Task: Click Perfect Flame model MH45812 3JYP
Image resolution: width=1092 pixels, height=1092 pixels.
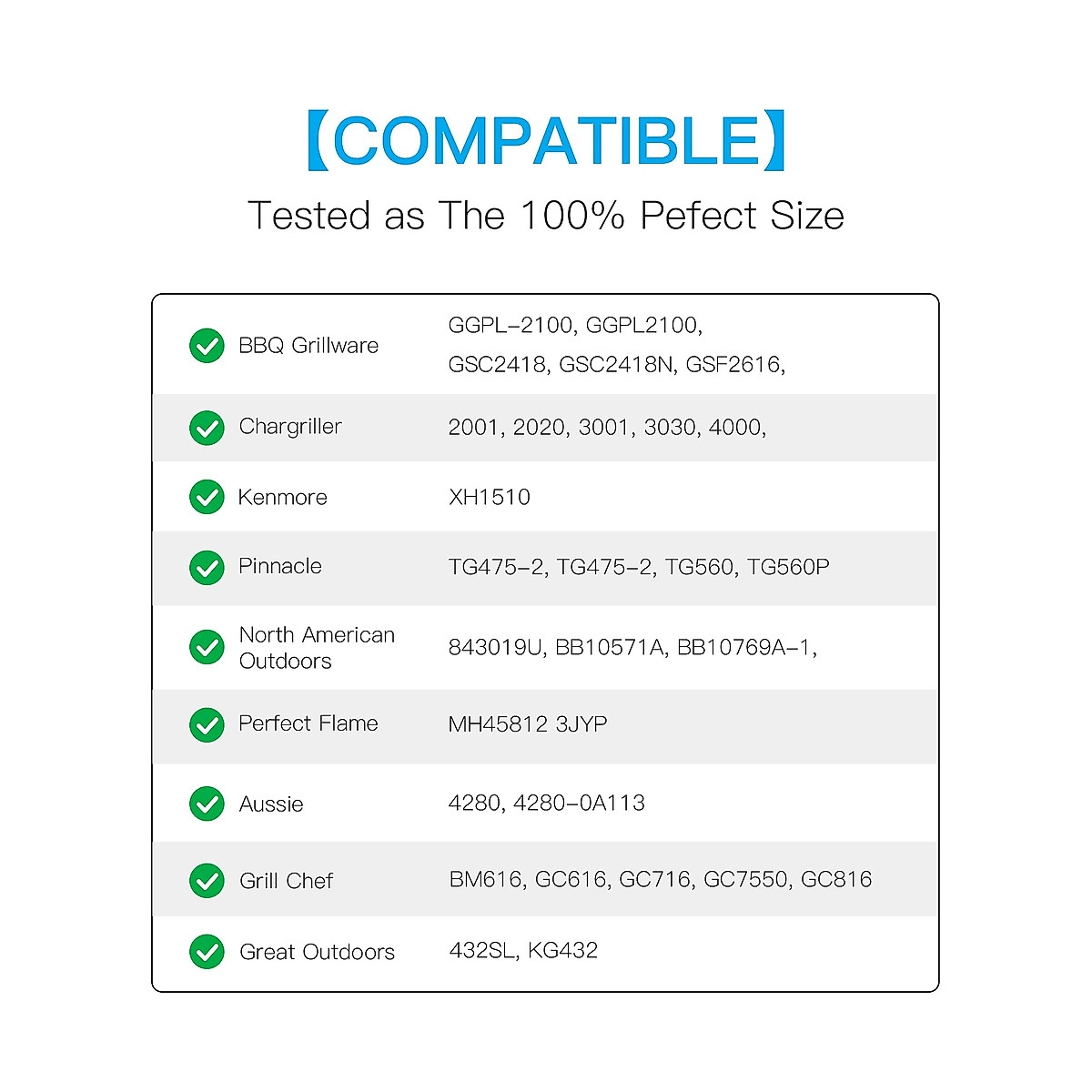Action: [x=528, y=724]
